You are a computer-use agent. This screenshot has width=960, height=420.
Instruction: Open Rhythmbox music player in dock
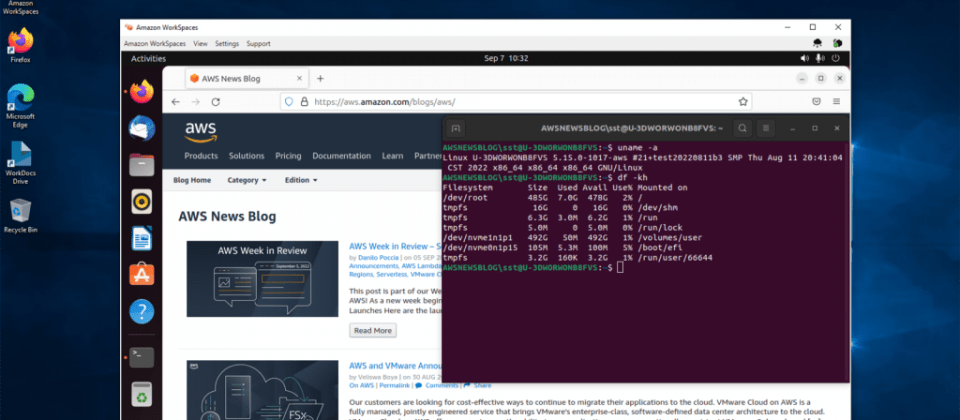tap(141, 201)
